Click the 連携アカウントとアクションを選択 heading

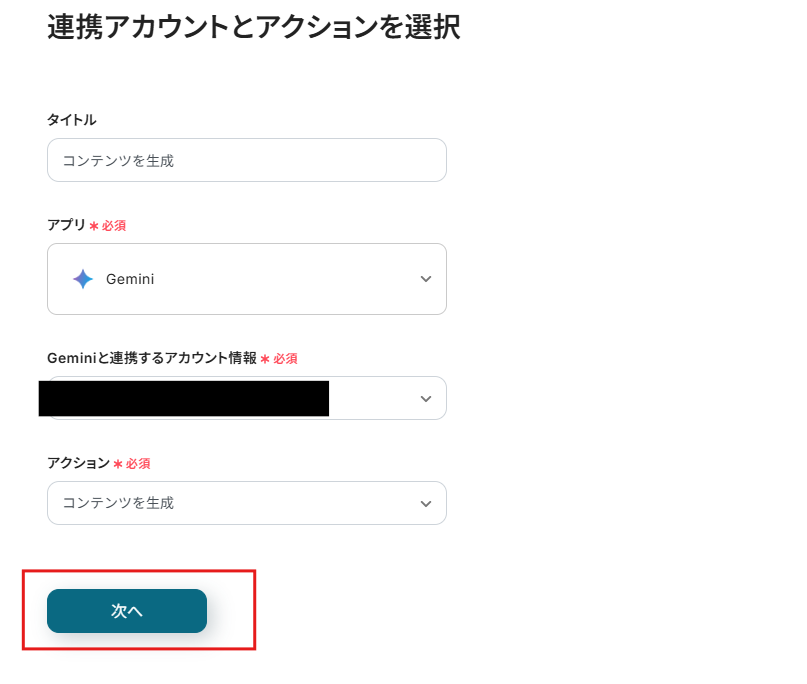coord(253,27)
